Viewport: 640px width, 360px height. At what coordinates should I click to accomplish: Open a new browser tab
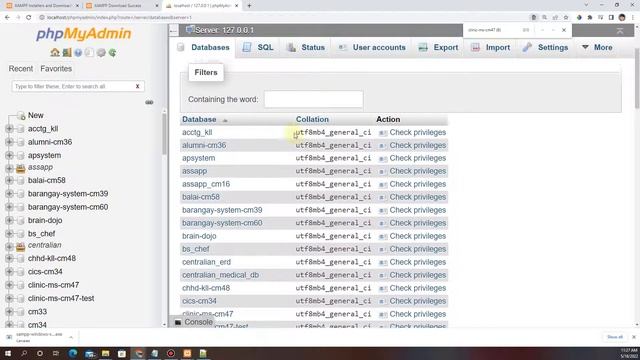point(249,6)
